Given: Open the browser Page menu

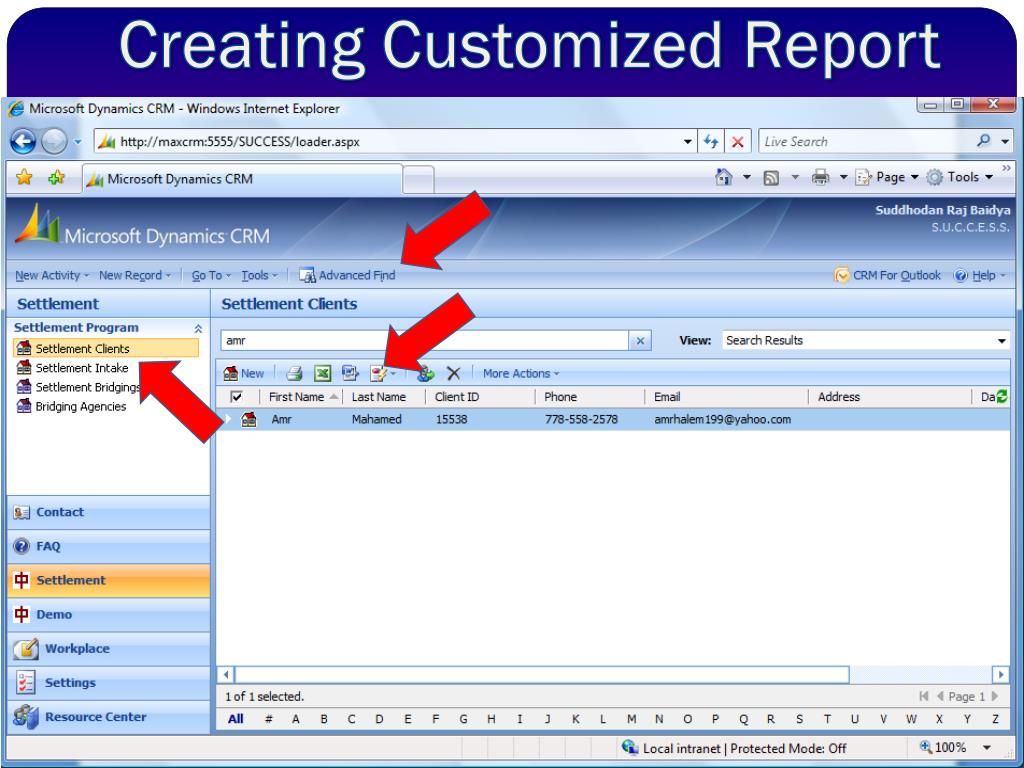Looking at the screenshot, I should 887,177.
